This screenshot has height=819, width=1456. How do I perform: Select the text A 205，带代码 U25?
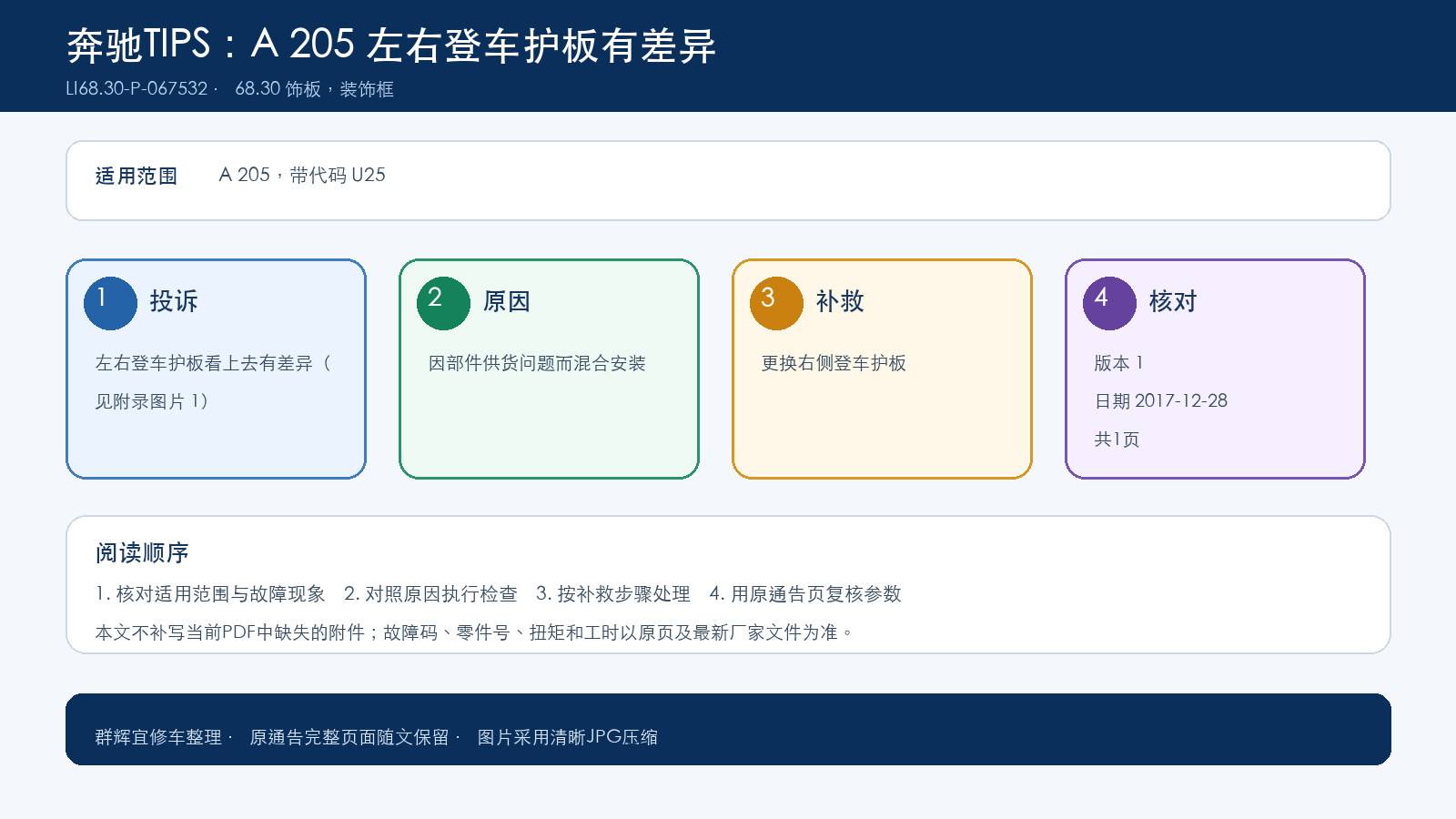pos(302,175)
